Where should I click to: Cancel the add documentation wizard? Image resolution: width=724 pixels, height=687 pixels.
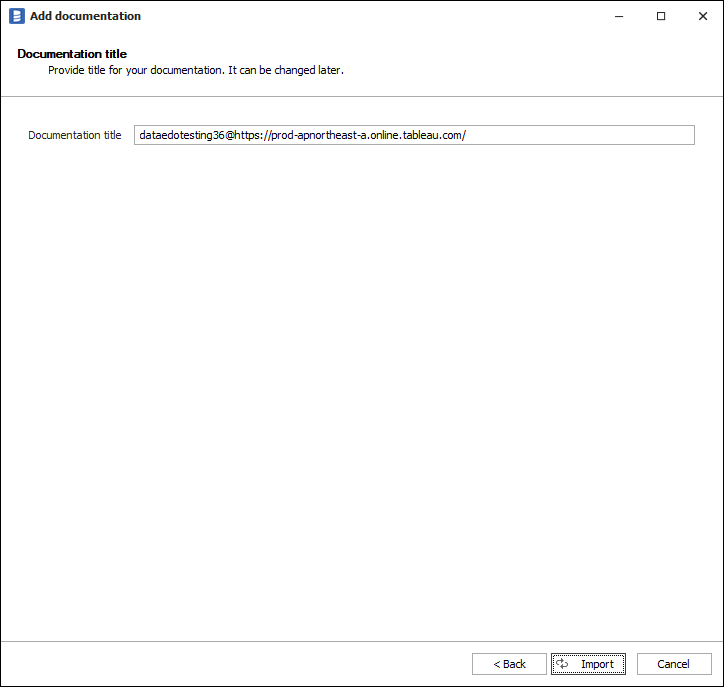(673, 664)
